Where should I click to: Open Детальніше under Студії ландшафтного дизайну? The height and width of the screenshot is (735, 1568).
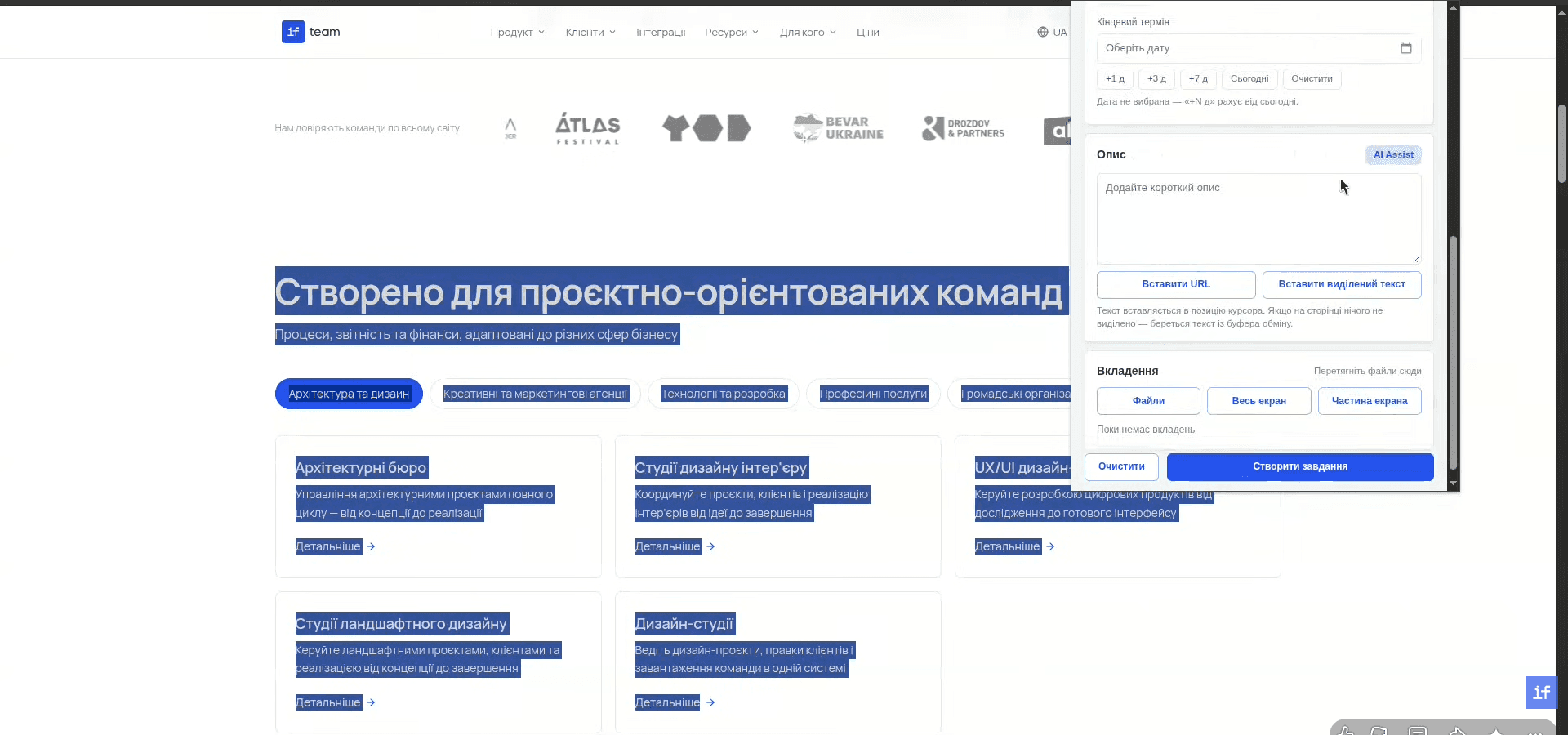coord(328,702)
